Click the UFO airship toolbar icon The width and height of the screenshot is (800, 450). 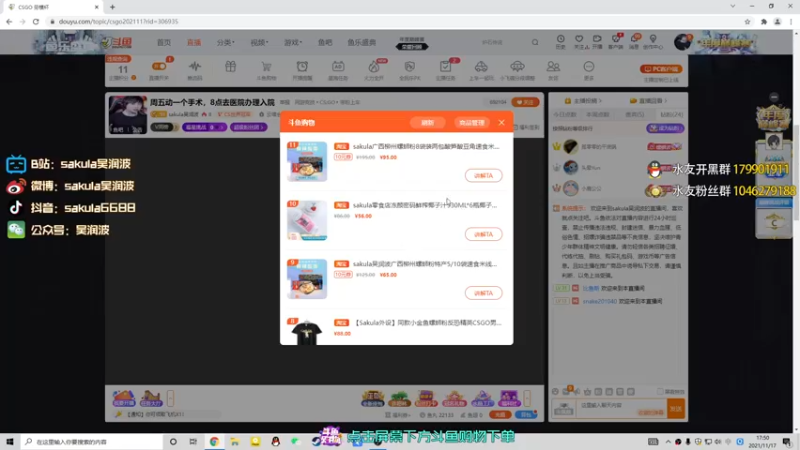pos(517,66)
